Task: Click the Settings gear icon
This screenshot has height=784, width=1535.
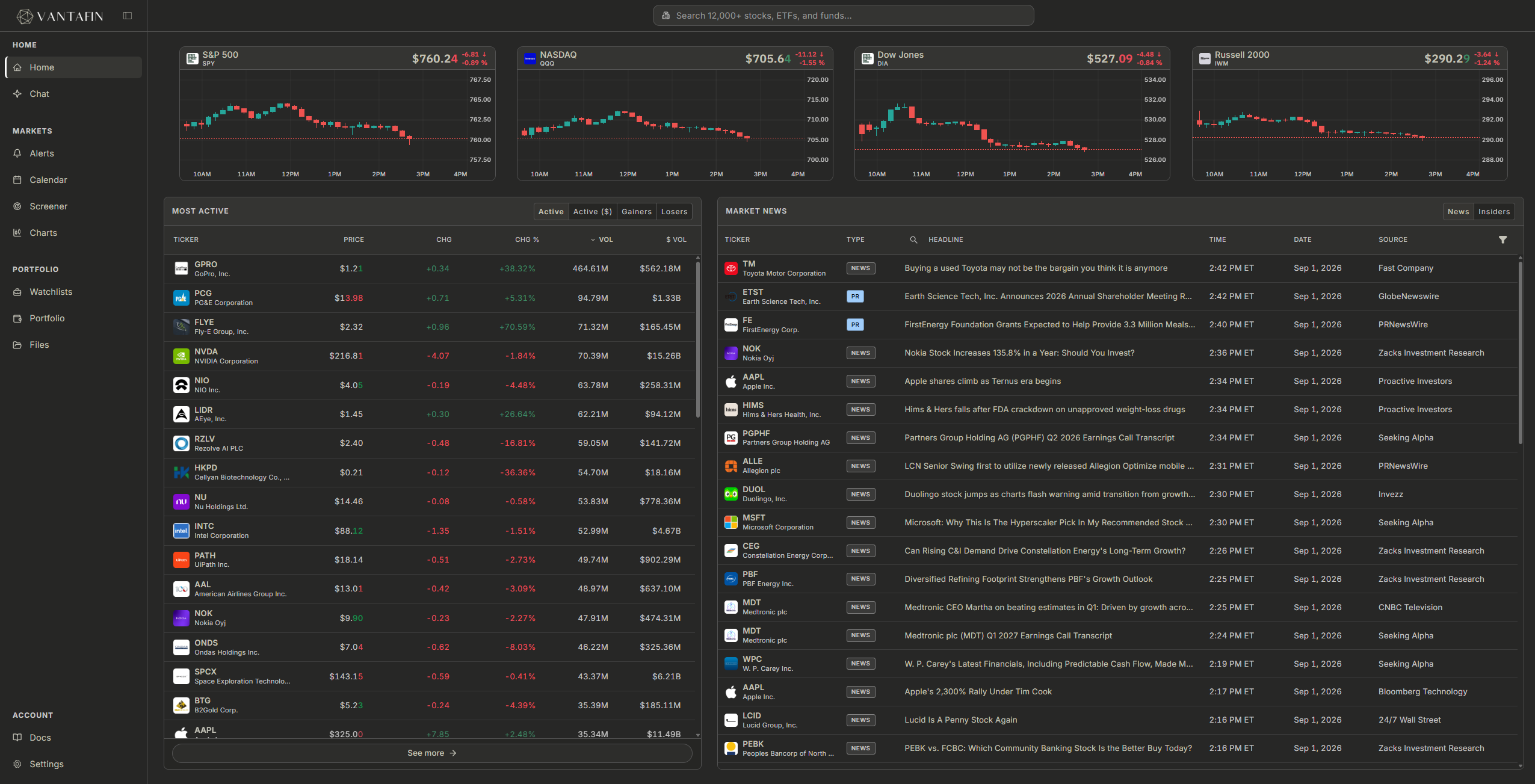Action: coord(17,764)
